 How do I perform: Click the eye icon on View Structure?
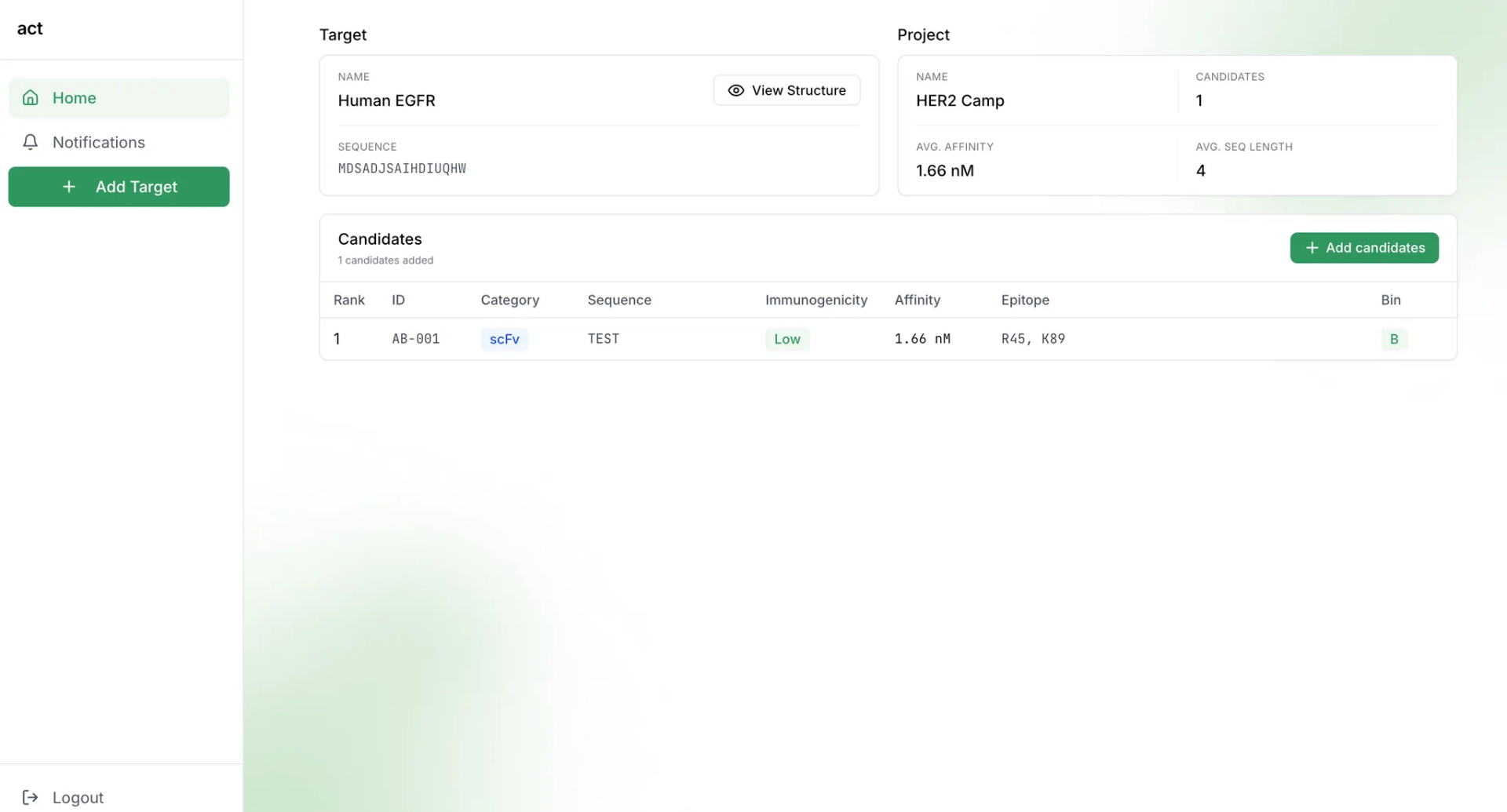(x=735, y=90)
